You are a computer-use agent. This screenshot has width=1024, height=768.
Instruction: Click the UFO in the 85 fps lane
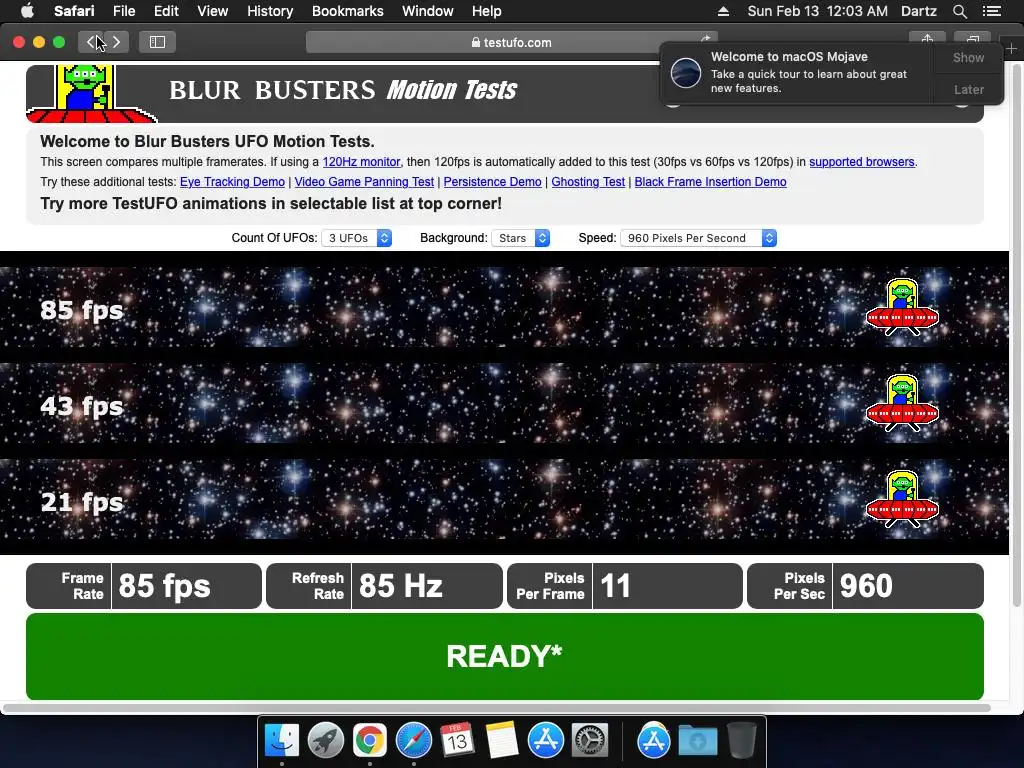[x=903, y=307]
